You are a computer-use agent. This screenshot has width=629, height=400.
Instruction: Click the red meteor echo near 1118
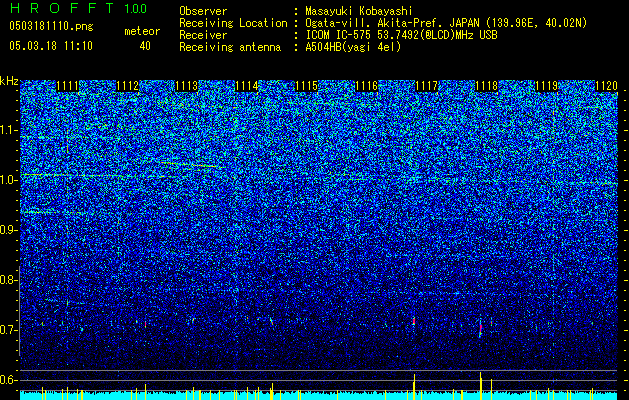(x=481, y=329)
